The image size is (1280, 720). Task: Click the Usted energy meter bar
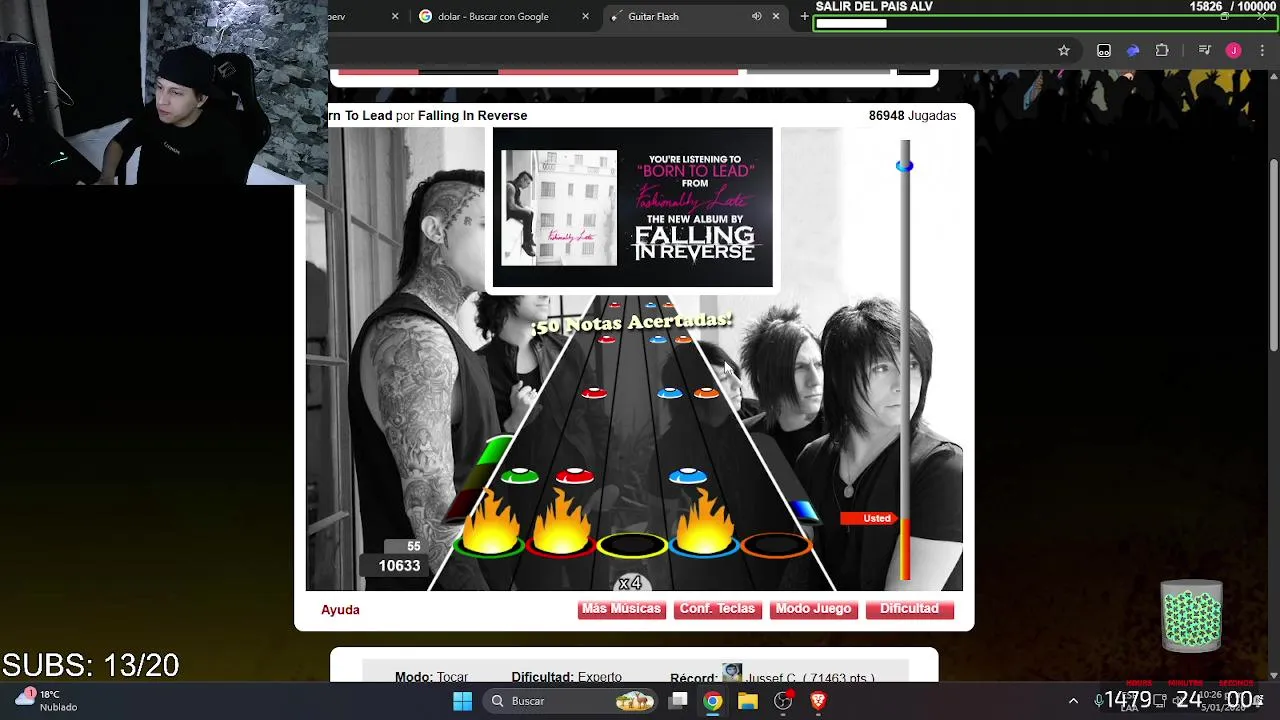click(x=905, y=548)
